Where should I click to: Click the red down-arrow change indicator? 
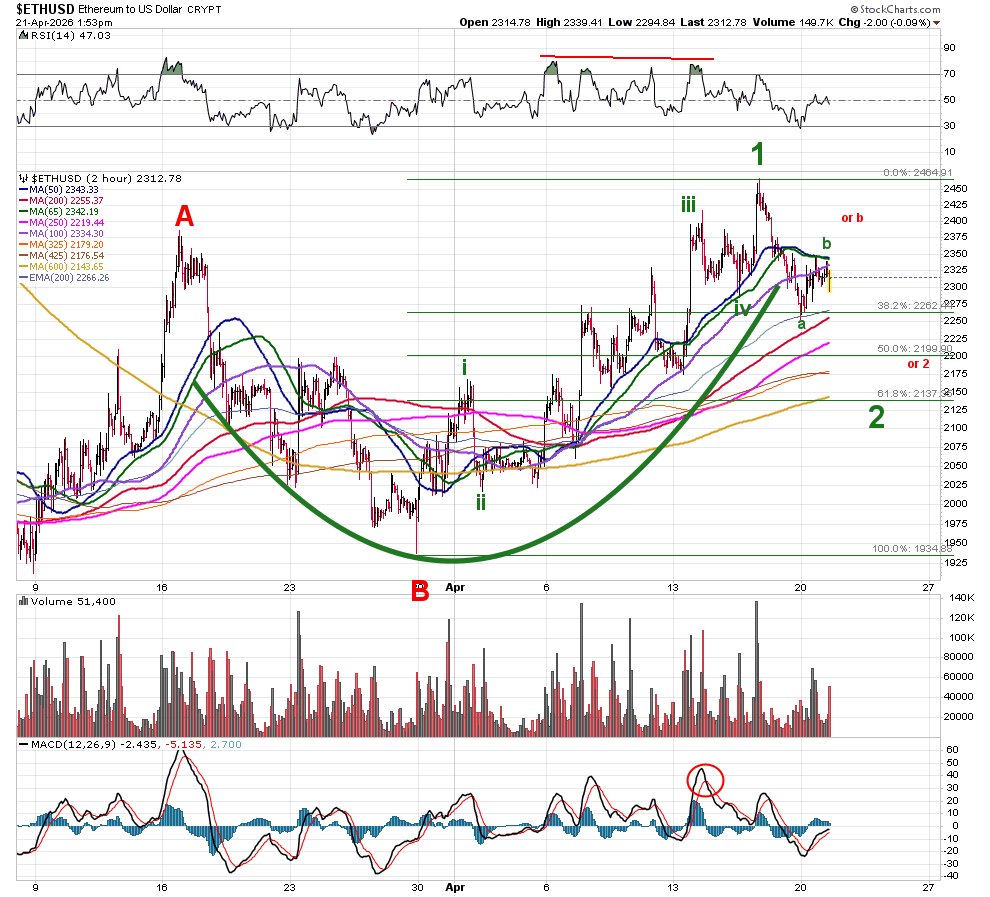[936, 23]
